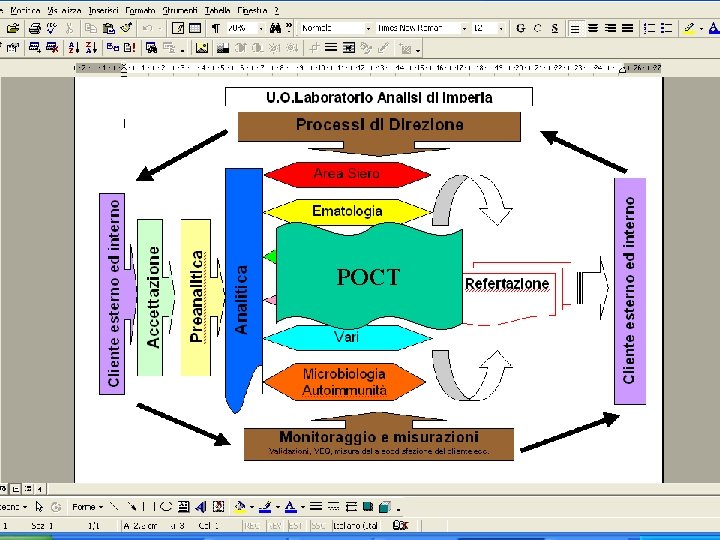This screenshot has width=720, height=540.
Task: Toggle italic (C) formatting
Action: [537, 28]
